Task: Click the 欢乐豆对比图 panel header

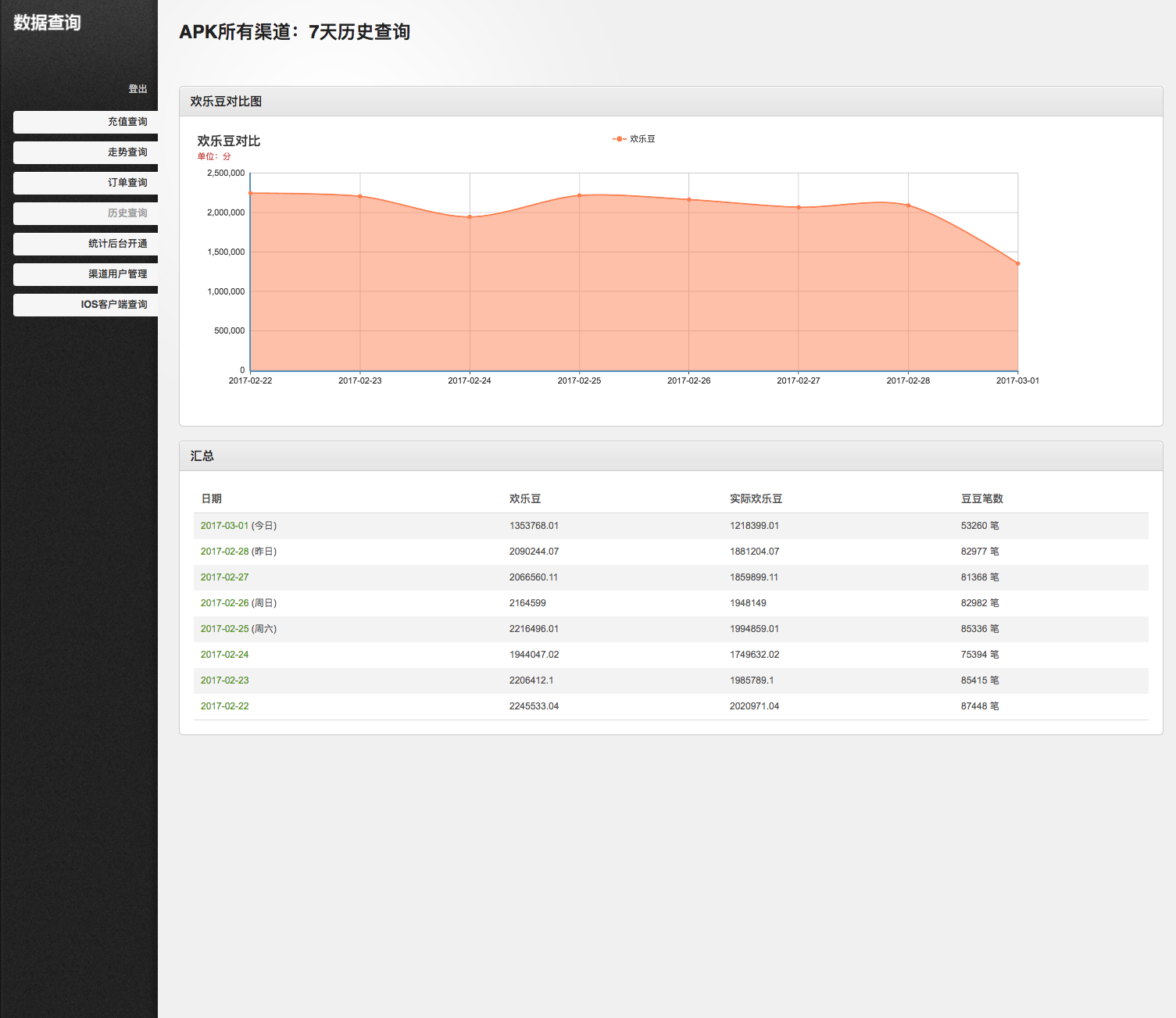Action: coord(671,102)
